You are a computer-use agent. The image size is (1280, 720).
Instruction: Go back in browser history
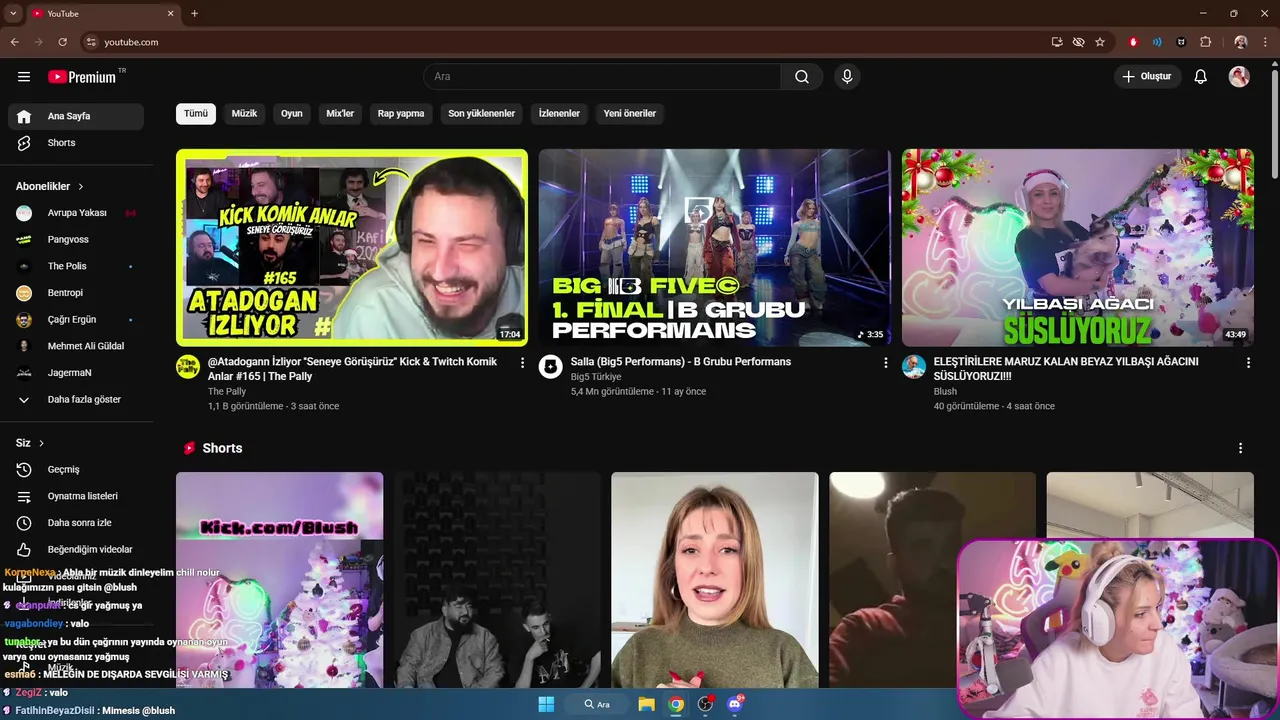[15, 42]
